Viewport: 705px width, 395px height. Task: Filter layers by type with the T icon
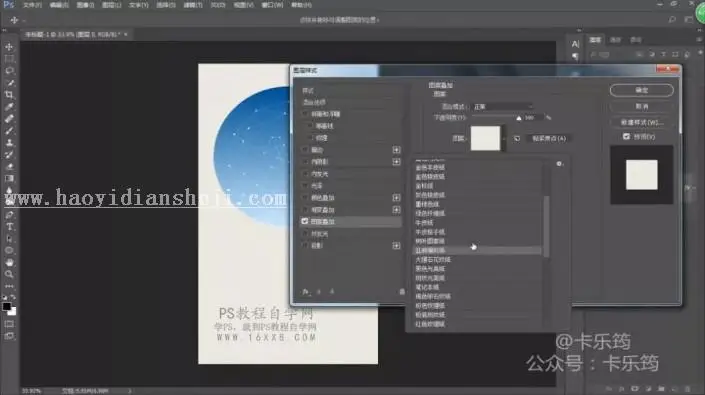point(663,54)
